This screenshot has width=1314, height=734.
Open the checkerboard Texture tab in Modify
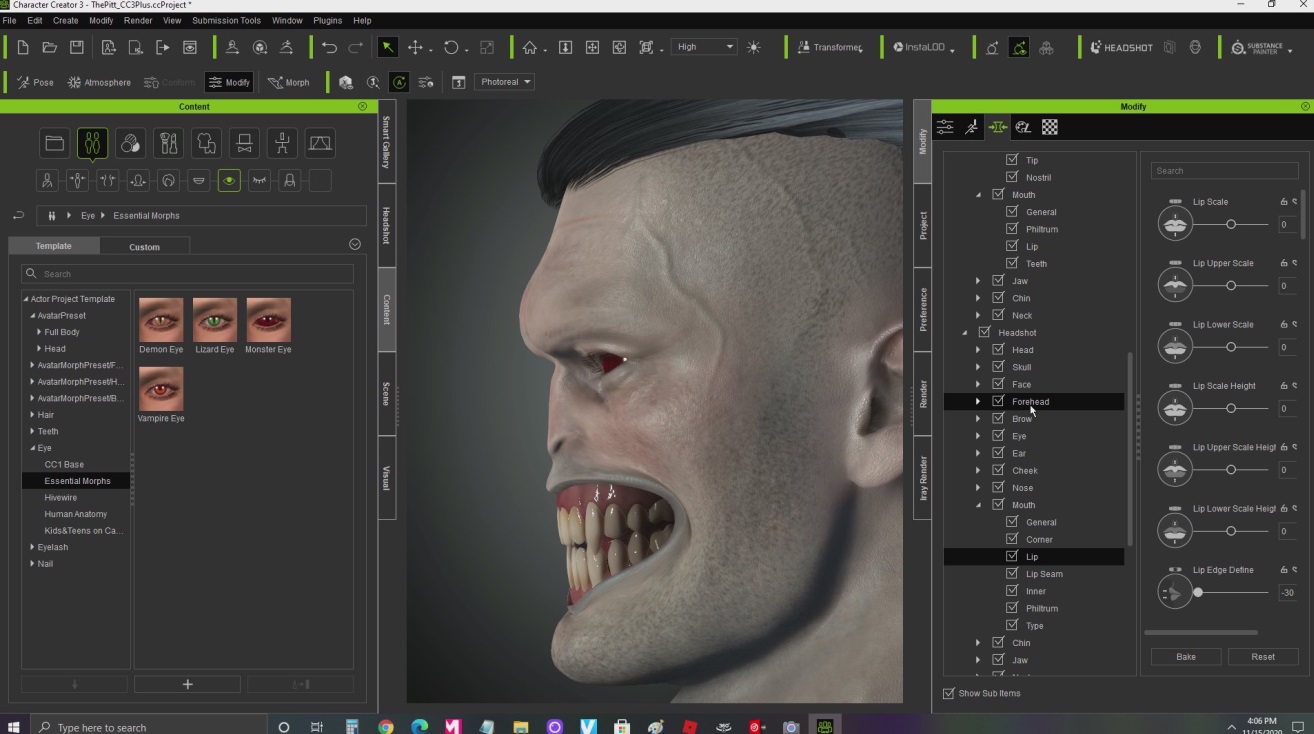click(x=1049, y=127)
